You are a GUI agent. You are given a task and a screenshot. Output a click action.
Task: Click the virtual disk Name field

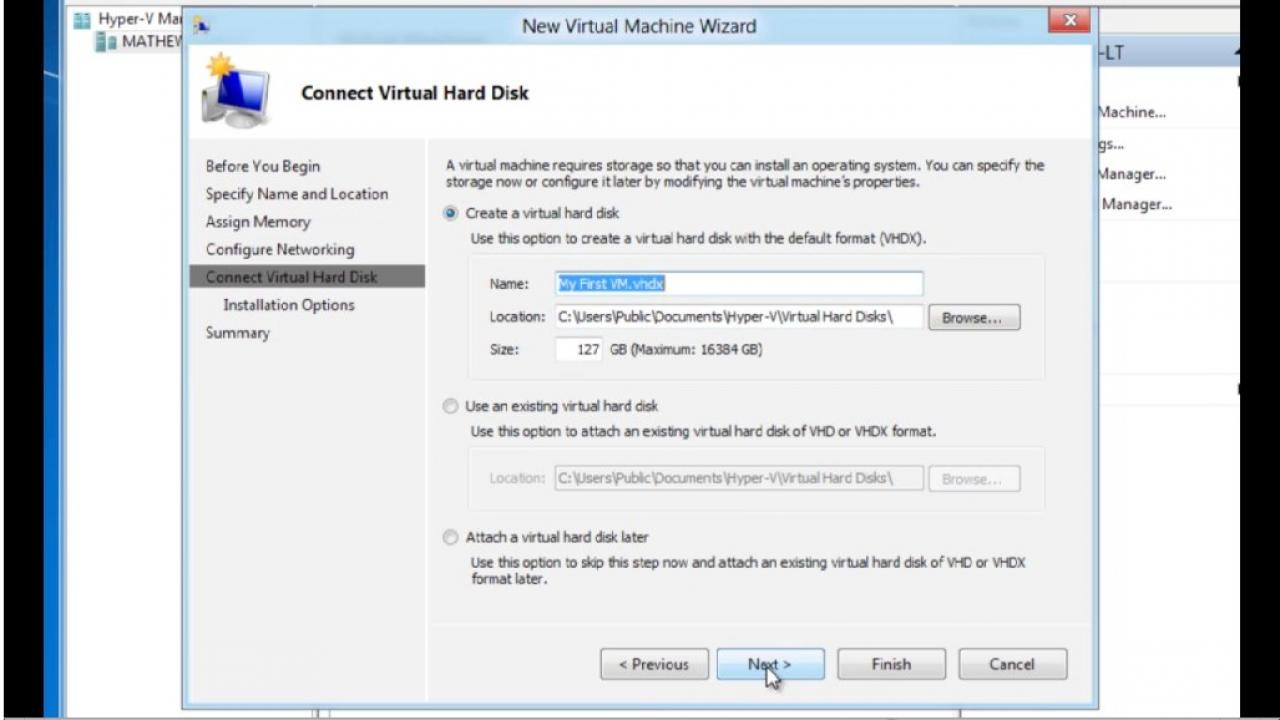click(739, 284)
